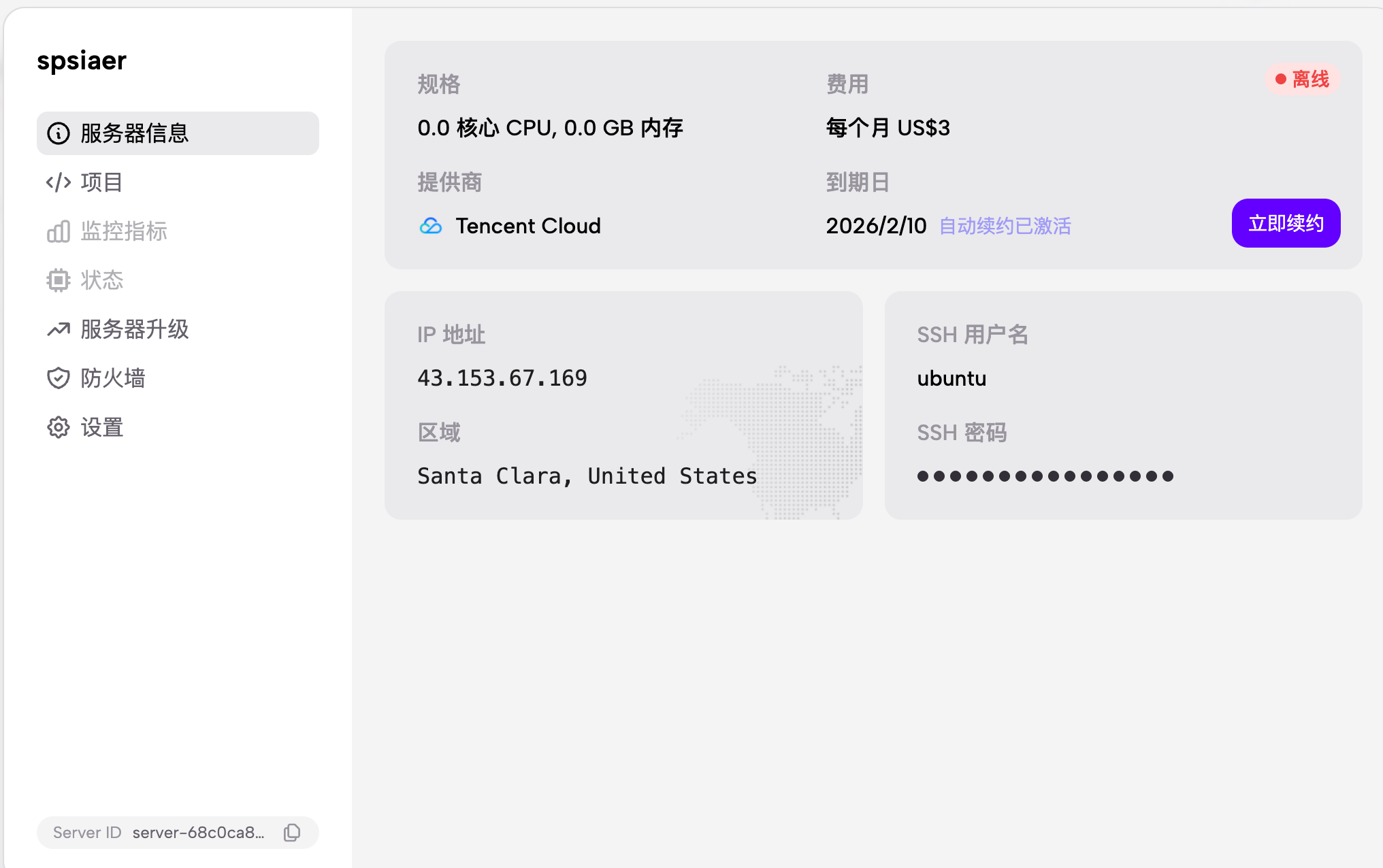Click the SSH username ubuntu
Viewport: 1383px width, 868px height.
(951, 378)
